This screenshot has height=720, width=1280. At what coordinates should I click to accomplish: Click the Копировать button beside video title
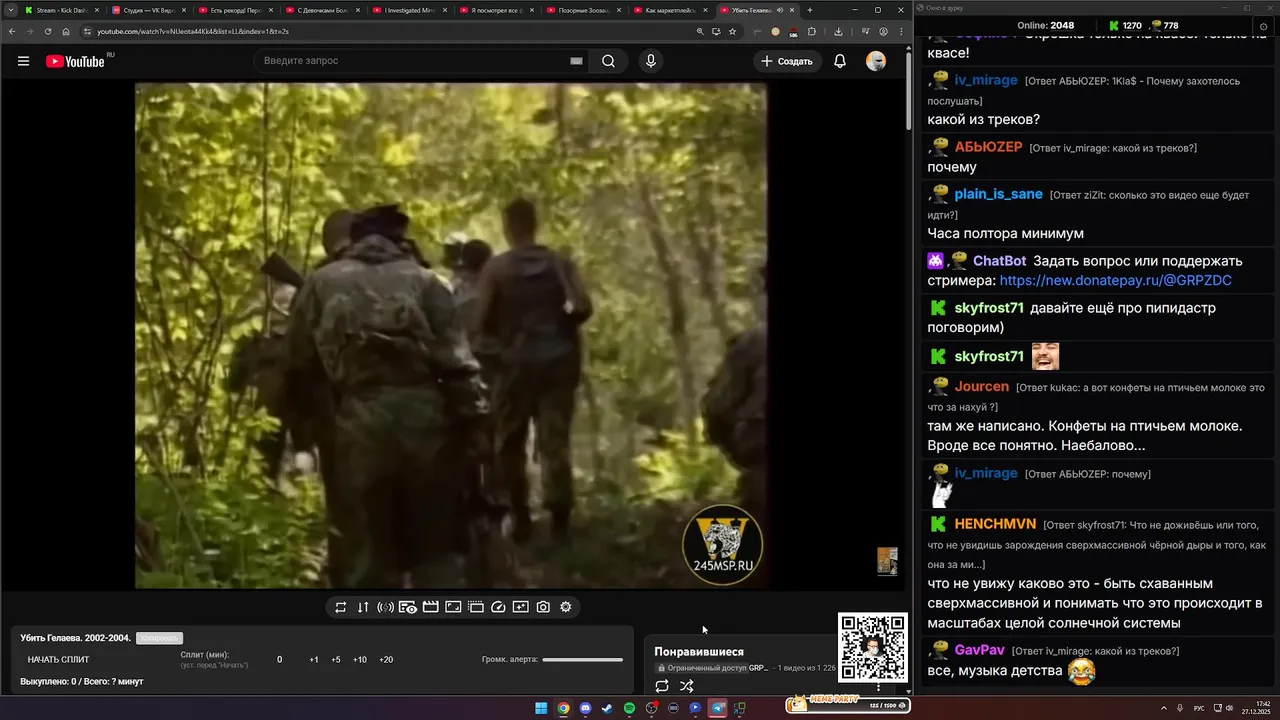point(159,638)
